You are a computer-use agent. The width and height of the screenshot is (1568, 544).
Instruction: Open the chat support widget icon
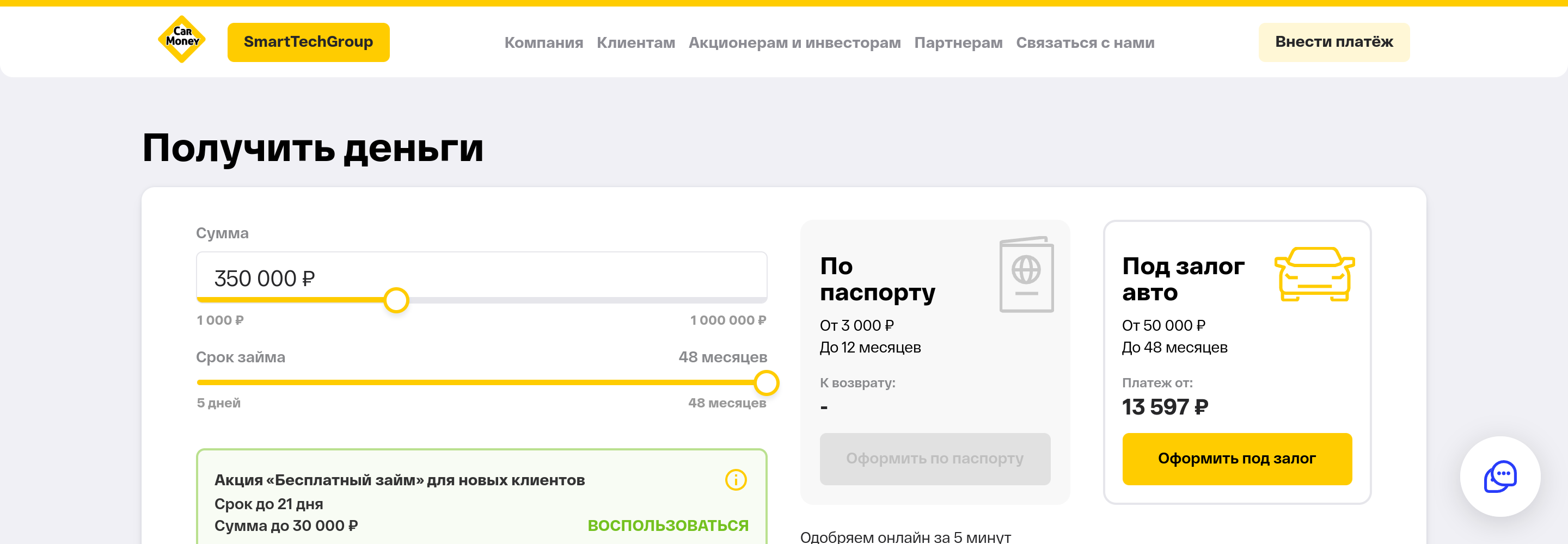tap(1500, 477)
